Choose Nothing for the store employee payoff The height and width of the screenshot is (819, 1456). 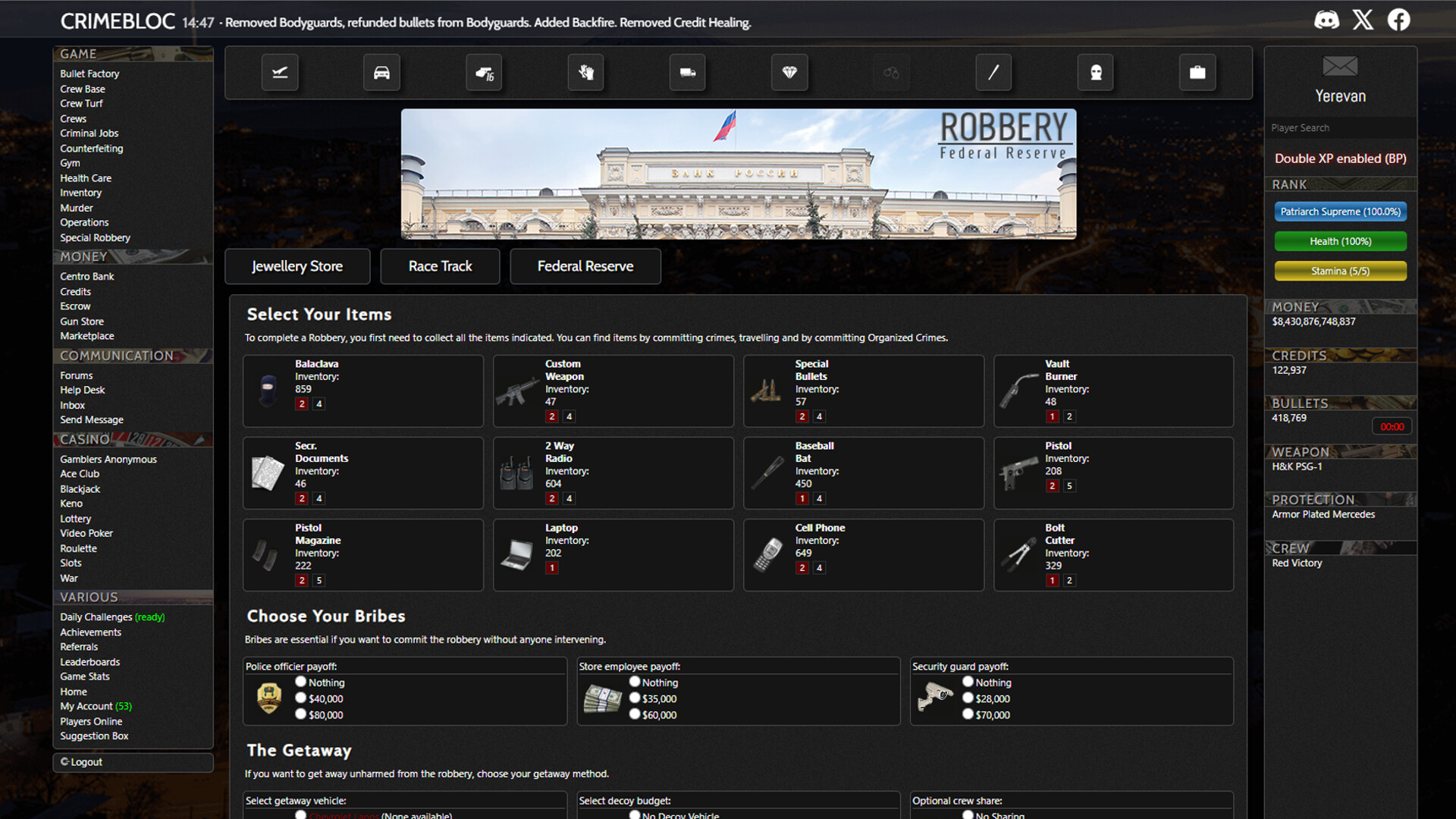click(635, 682)
